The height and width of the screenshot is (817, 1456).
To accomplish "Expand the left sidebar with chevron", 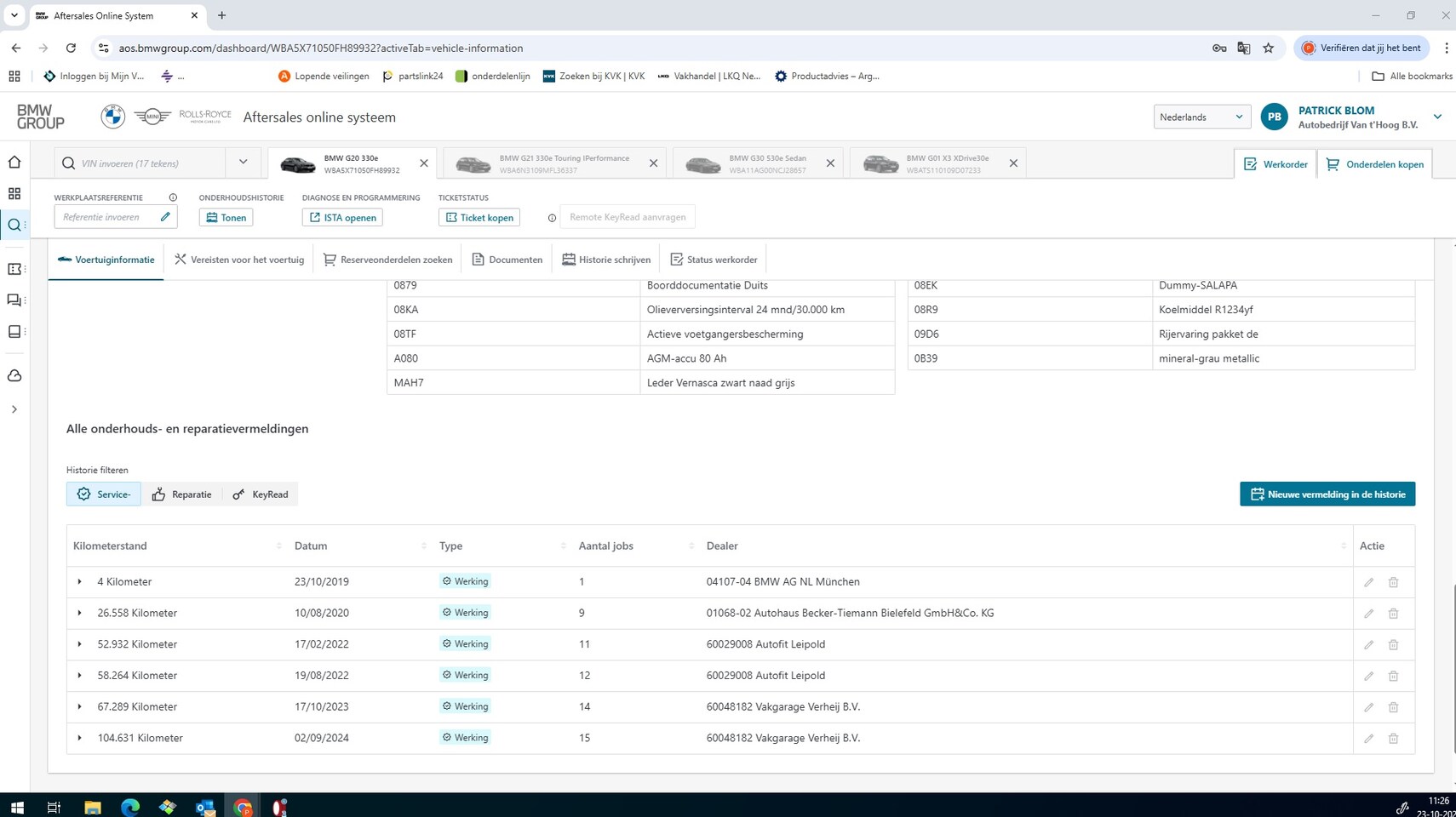I will coord(14,409).
